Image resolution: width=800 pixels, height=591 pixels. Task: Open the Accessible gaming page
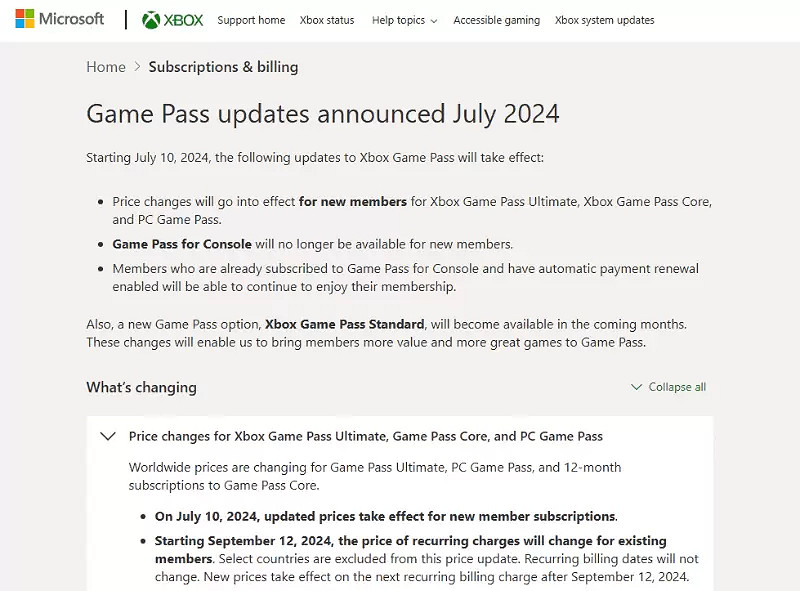click(496, 20)
